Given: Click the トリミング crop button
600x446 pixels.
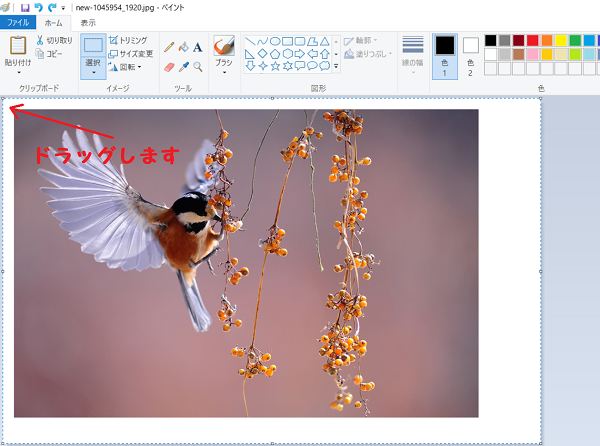Looking at the screenshot, I should click(x=128, y=40).
